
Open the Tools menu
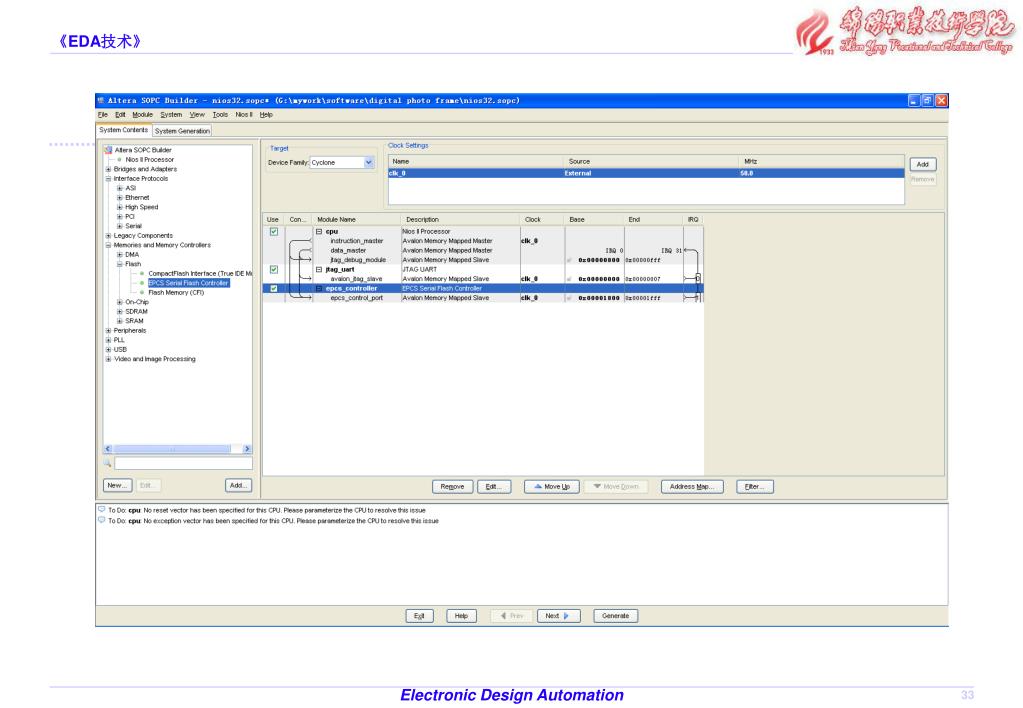coord(221,115)
